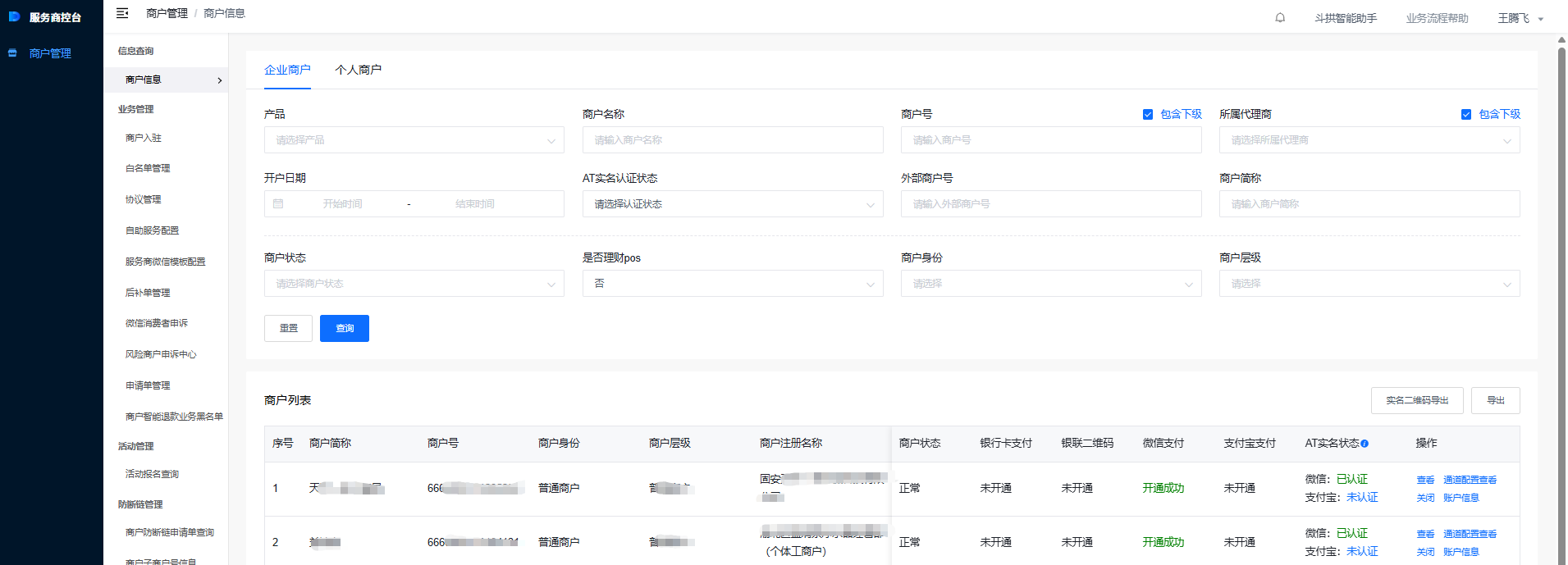Toggle 包含下级 checkbox next to 所属代理商
This screenshot has height=565, width=1568.
(1466, 114)
